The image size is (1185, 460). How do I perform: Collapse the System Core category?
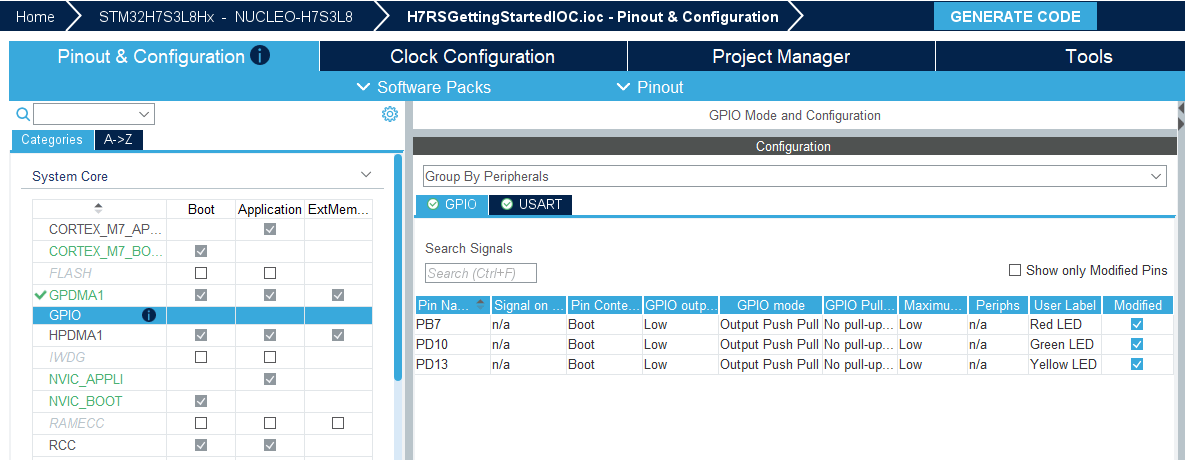tap(367, 175)
